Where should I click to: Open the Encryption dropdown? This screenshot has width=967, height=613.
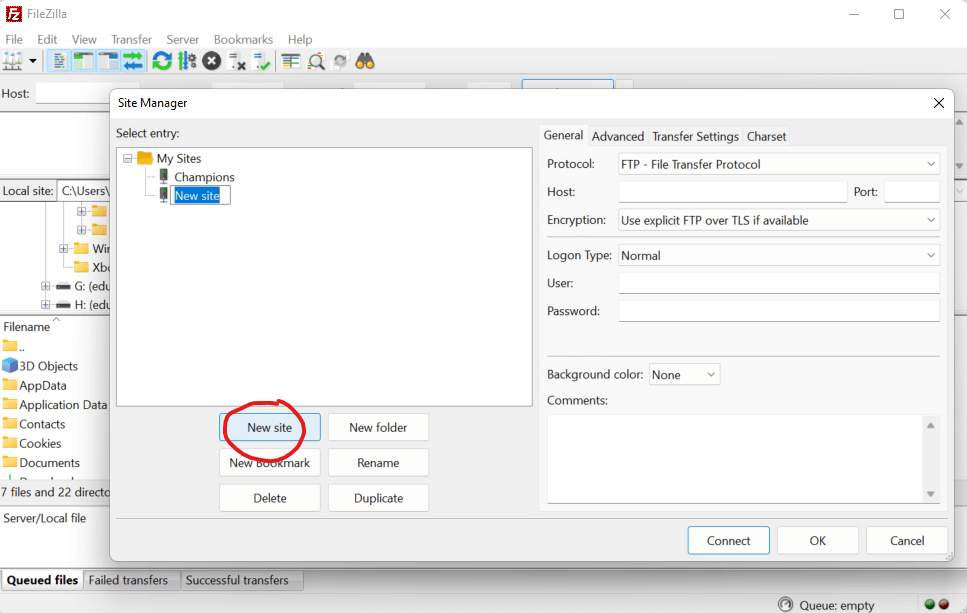pos(779,220)
